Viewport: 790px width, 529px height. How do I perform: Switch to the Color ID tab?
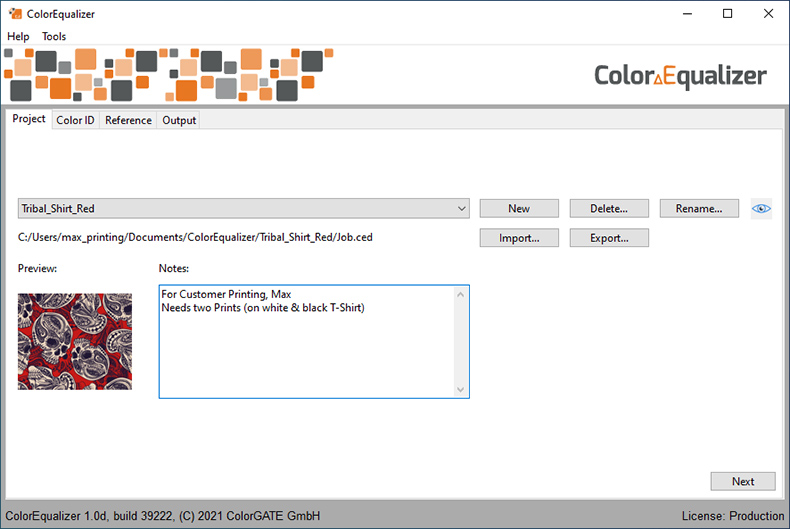75,120
